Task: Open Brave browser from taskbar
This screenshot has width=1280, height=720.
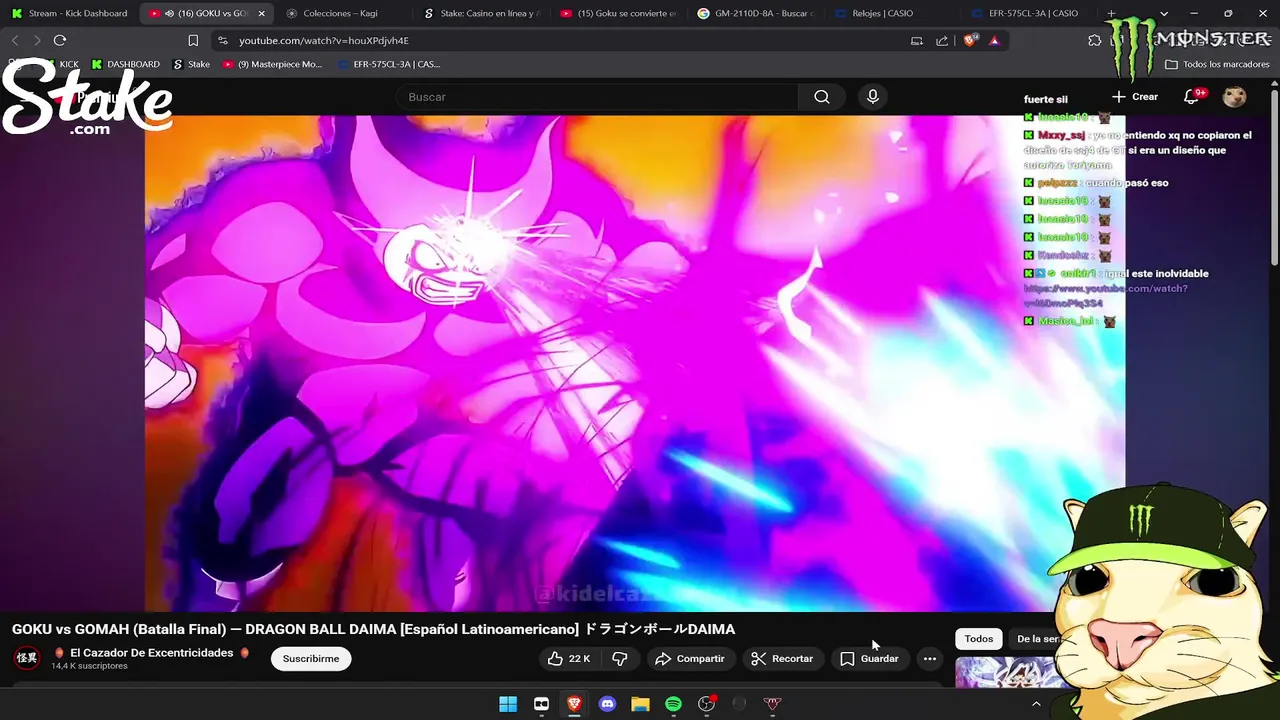Action: click(x=574, y=704)
